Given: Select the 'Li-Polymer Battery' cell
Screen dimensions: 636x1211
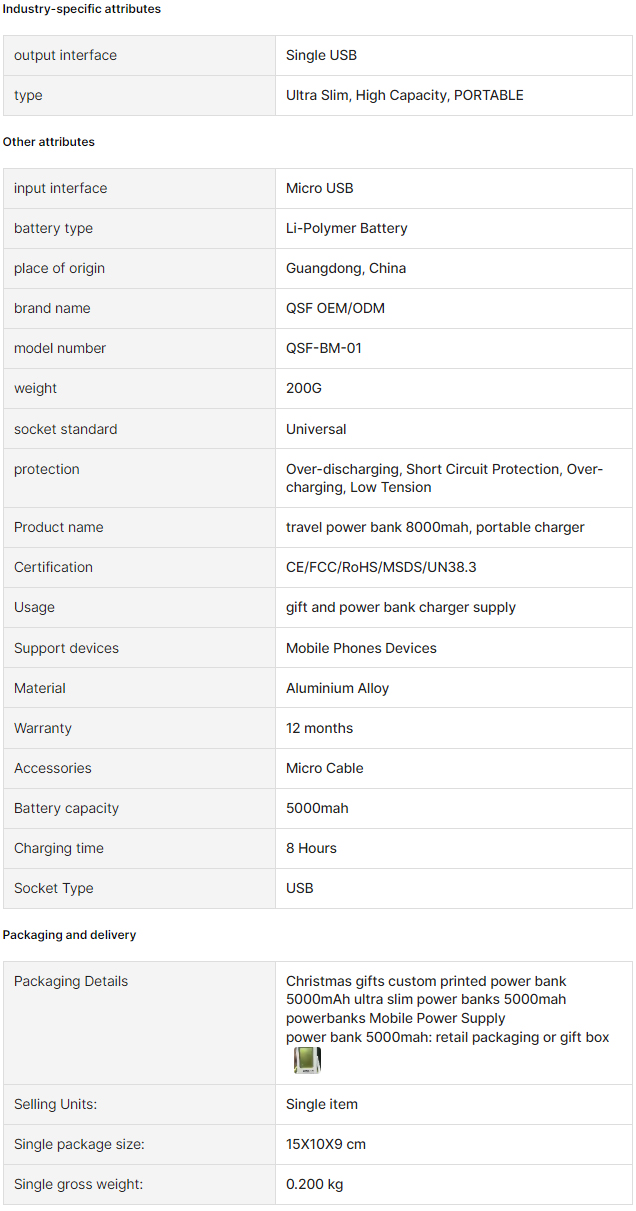Looking at the screenshot, I should (x=347, y=228).
